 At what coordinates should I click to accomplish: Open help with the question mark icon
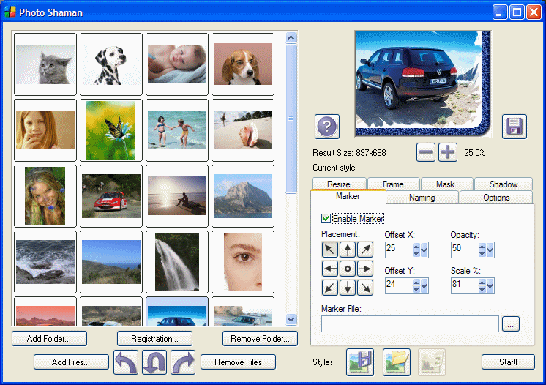(x=327, y=126)
